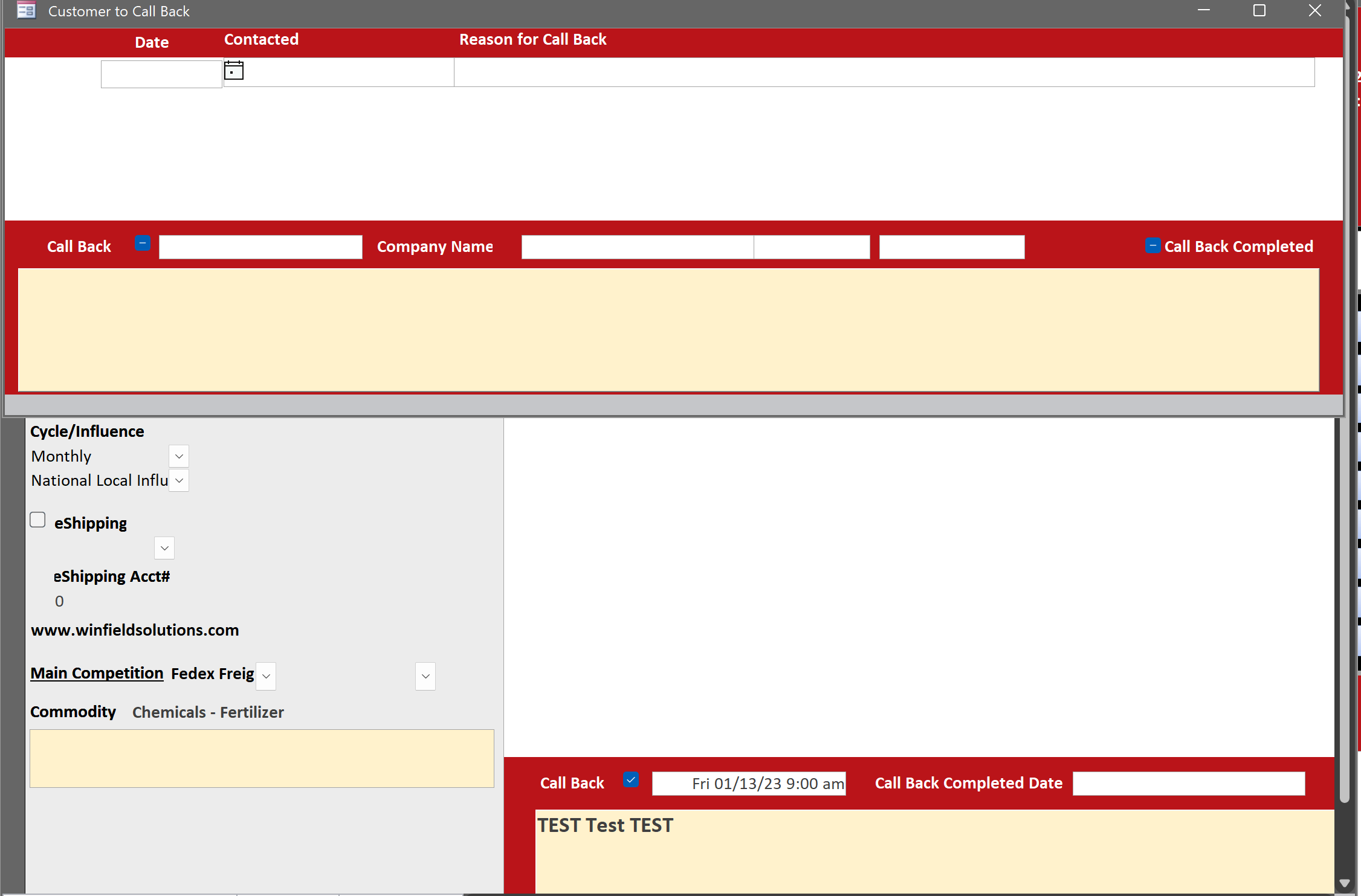The image size is (1361, 896).
Task: Enable the eShipping checkbox
Action: point(37,519)
